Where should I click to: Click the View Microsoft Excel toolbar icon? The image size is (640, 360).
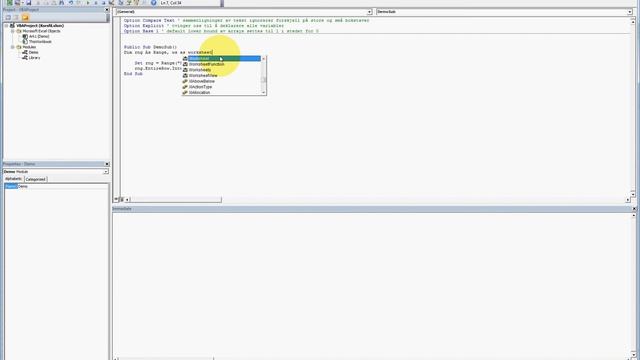(9, 2)
